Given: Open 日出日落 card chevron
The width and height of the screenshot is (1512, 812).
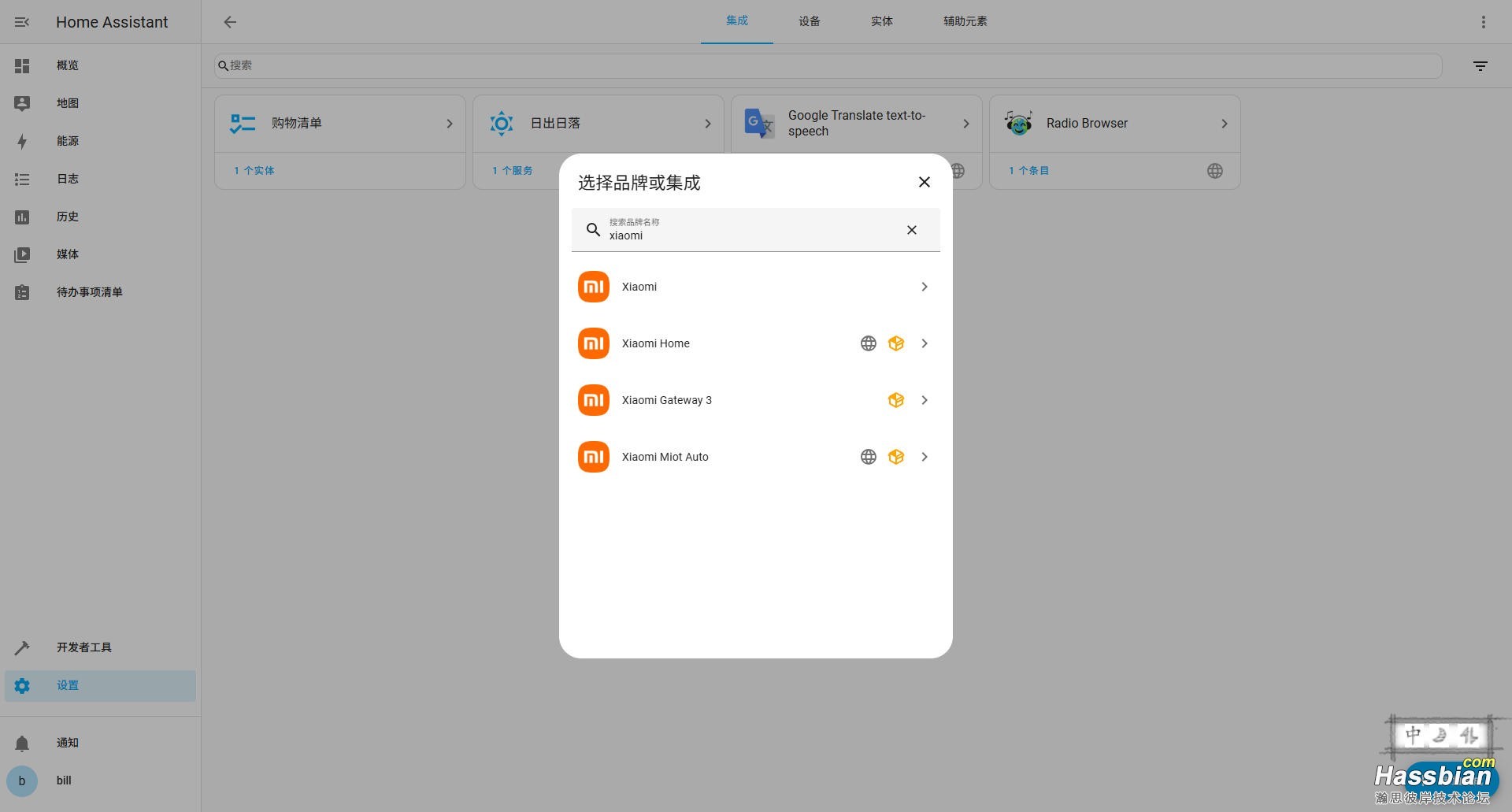Looking at the screenshot, I should point(708,124).
